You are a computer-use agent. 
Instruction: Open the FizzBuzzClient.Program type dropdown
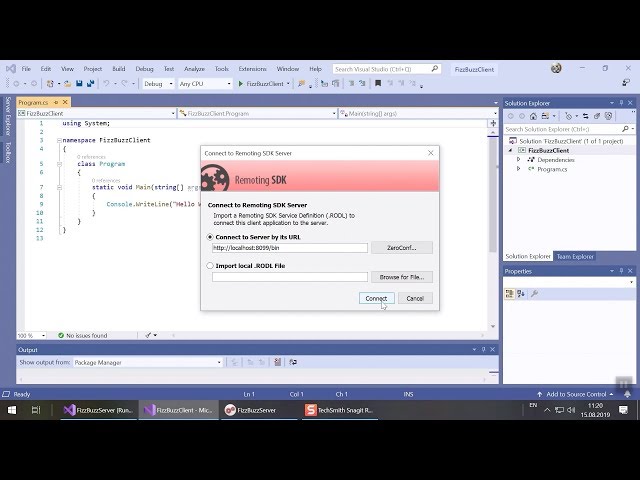tap(258, 113)
